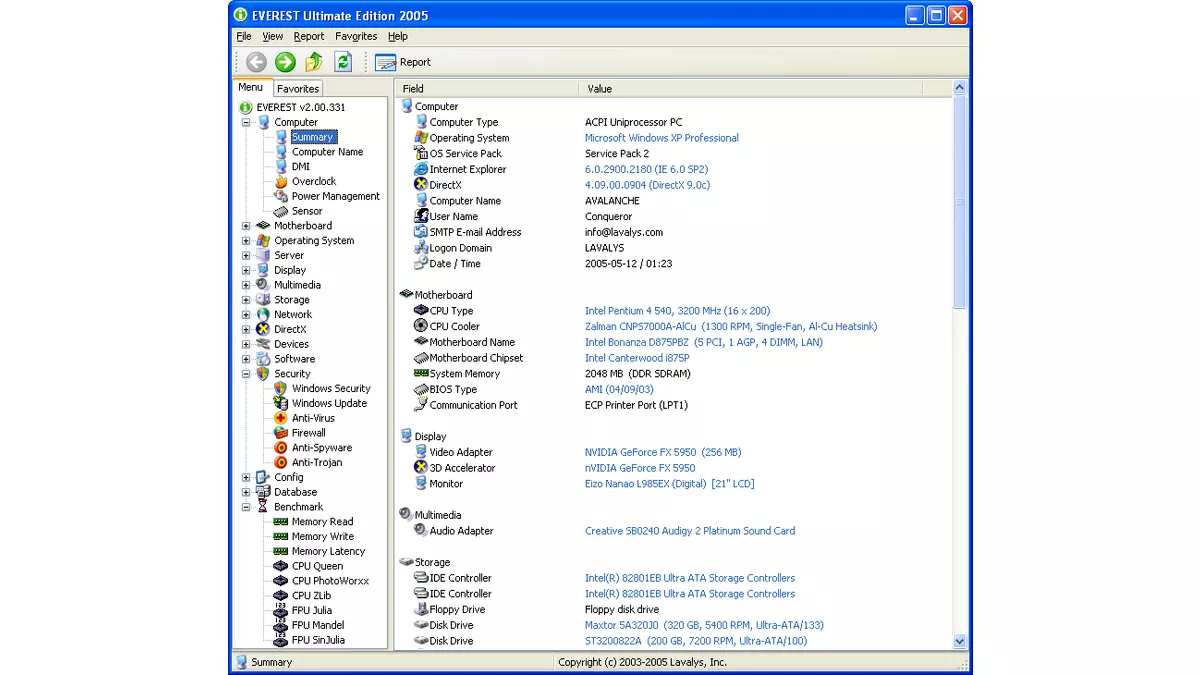Follow the Microsoft Windows XP Professional link
Screen dimensions: 1200x675
pyautogui.click(x=661, y=138)
